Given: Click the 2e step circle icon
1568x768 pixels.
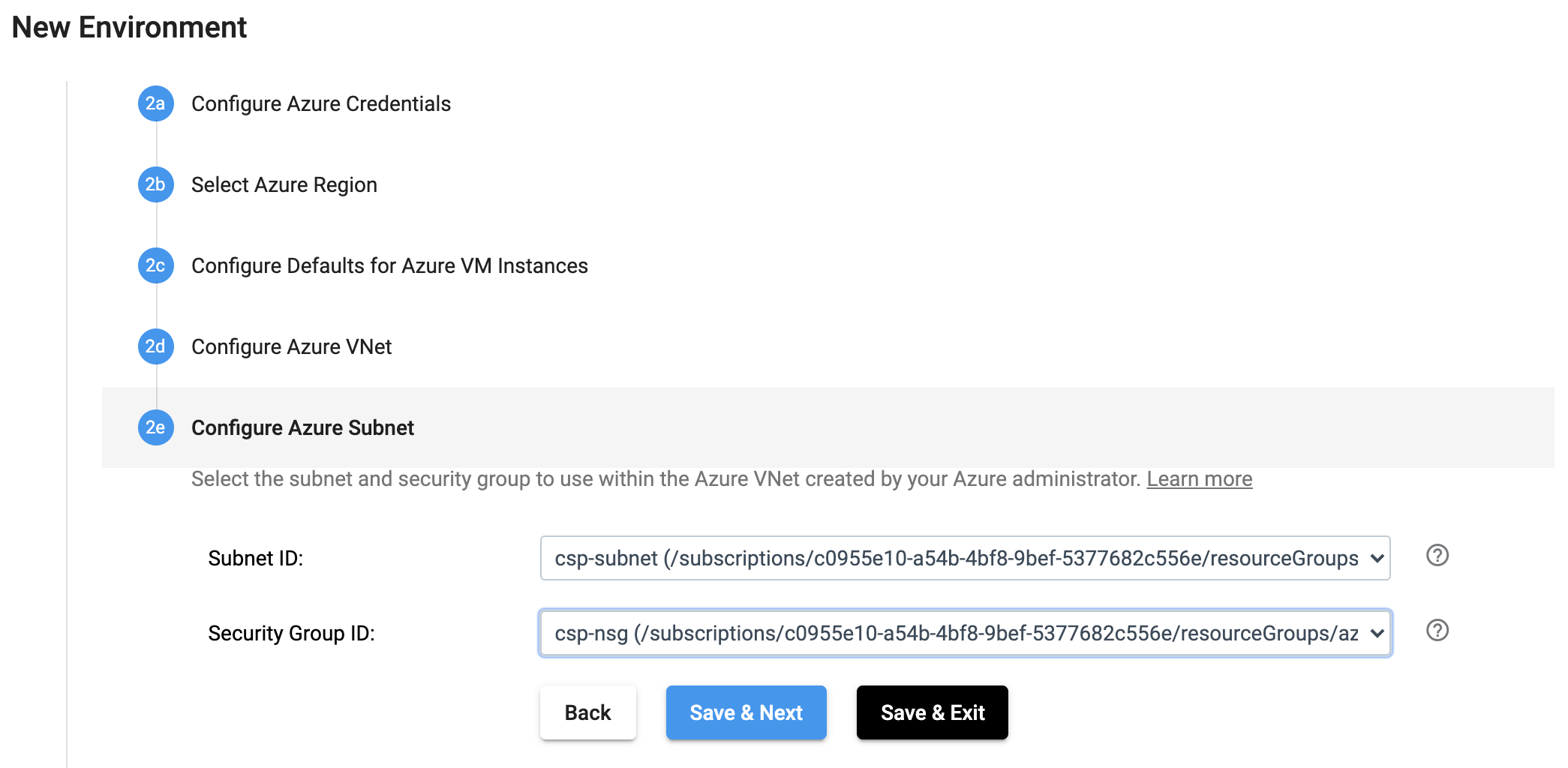Looking at the screenshot, I should (x=155, y=427).
